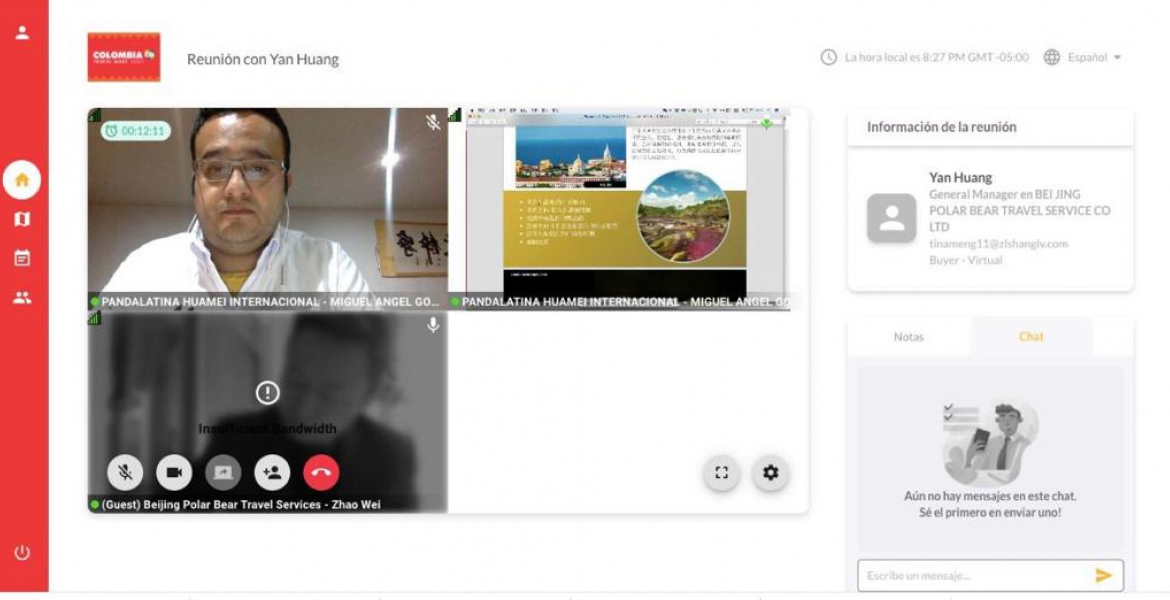Open call settings gear button
Screen dimensions: 1170x600
771,472
